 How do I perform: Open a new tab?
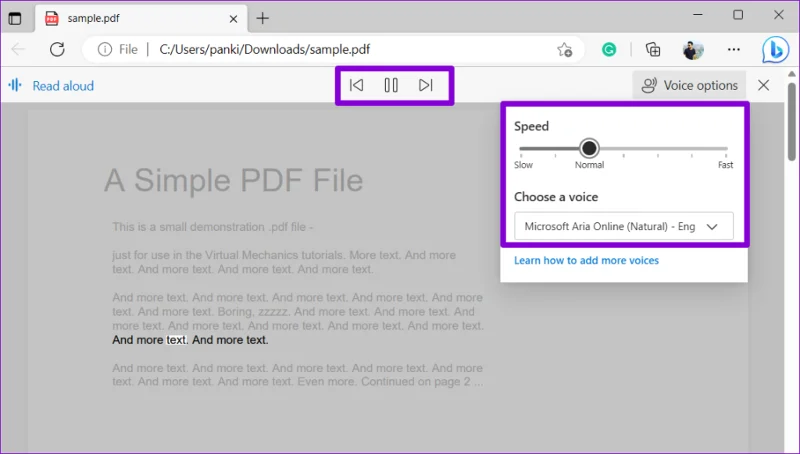pos(262,18)
